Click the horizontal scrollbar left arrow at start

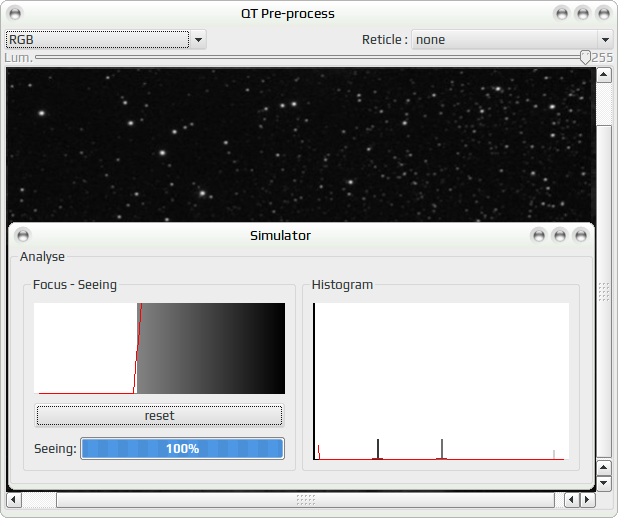pos(13,500)
